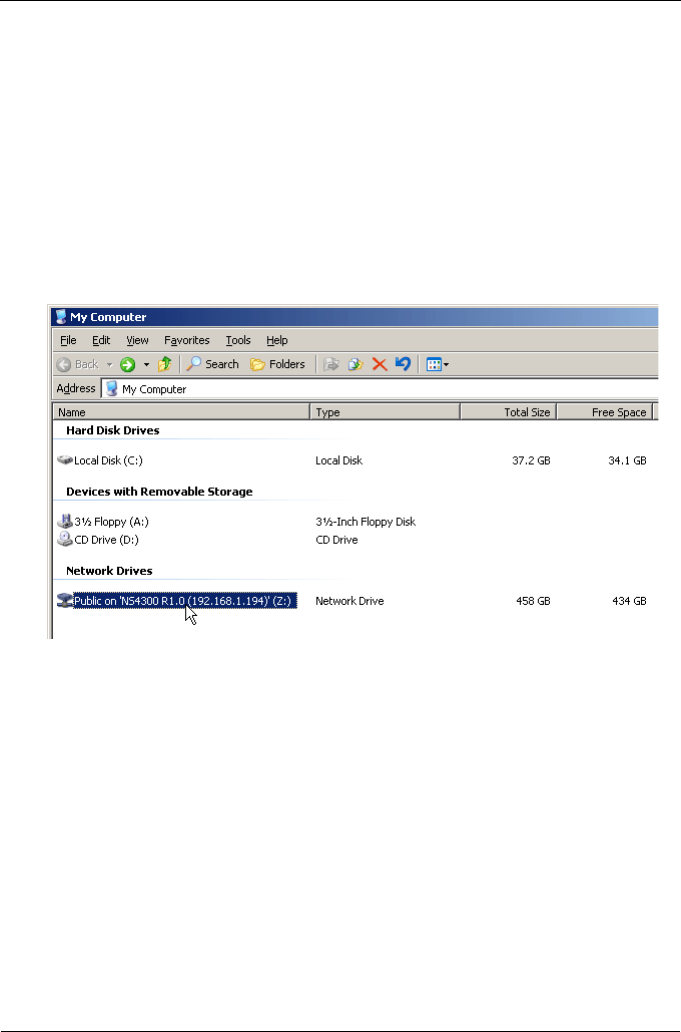
Task: Sort by the Type column header
Action: point(385,412)
